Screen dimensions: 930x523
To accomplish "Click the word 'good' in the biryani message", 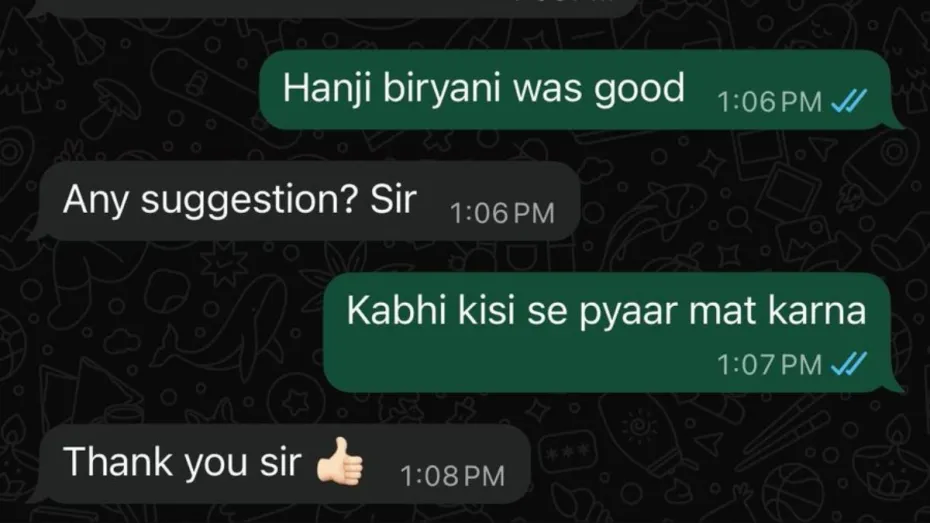I will 639,90.
